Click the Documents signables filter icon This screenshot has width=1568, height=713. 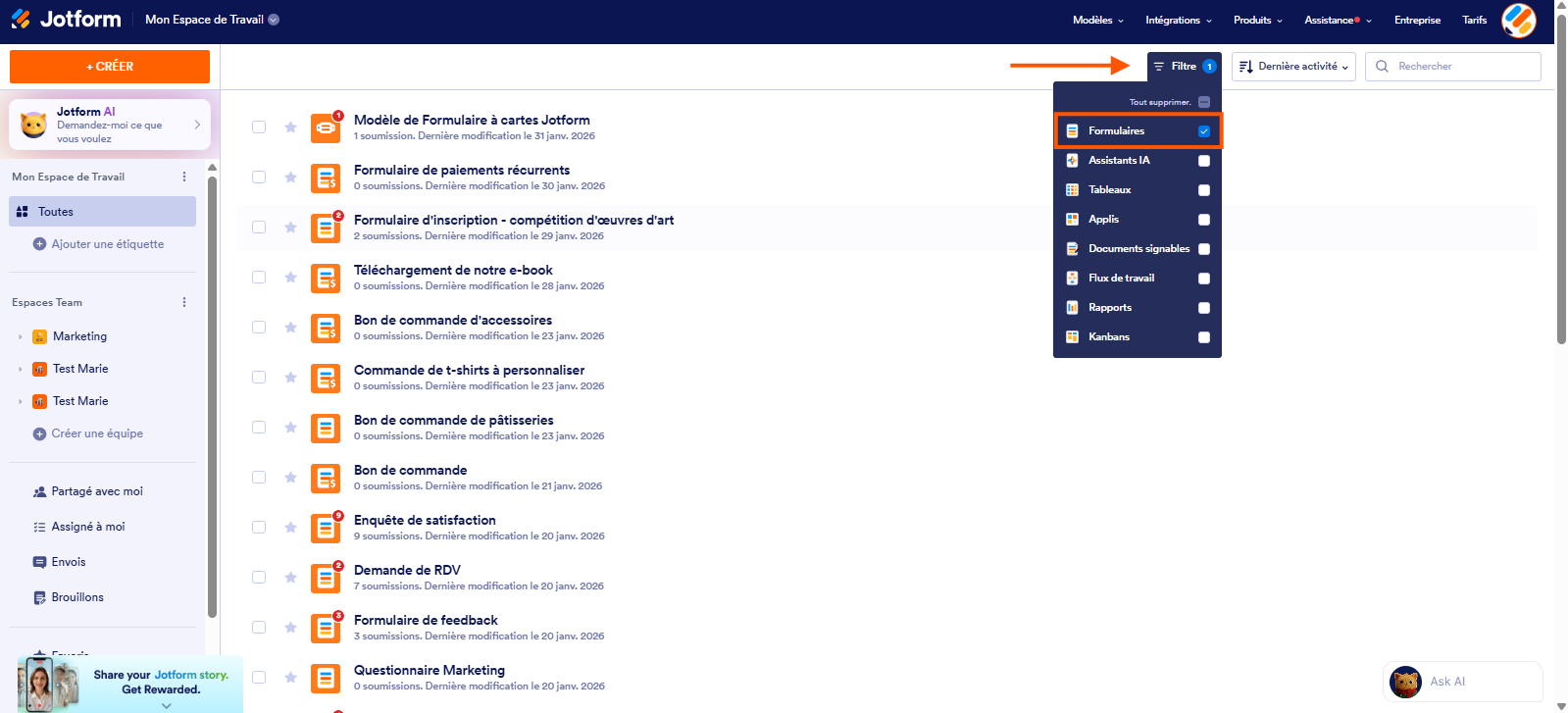pyautogui.click(x=1072, y=248)
